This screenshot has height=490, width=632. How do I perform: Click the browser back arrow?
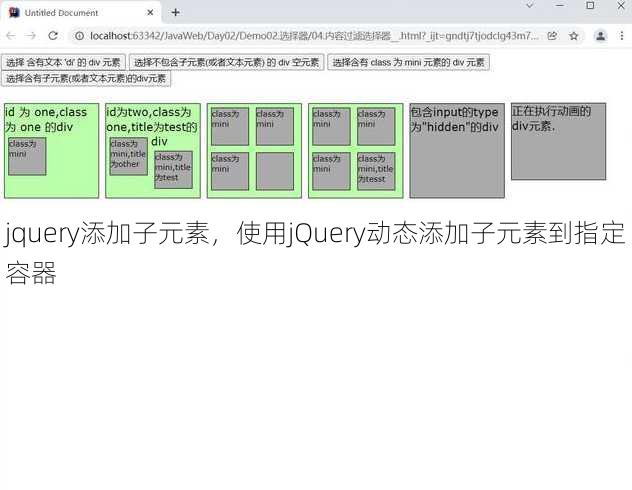(x=11, y=36)
